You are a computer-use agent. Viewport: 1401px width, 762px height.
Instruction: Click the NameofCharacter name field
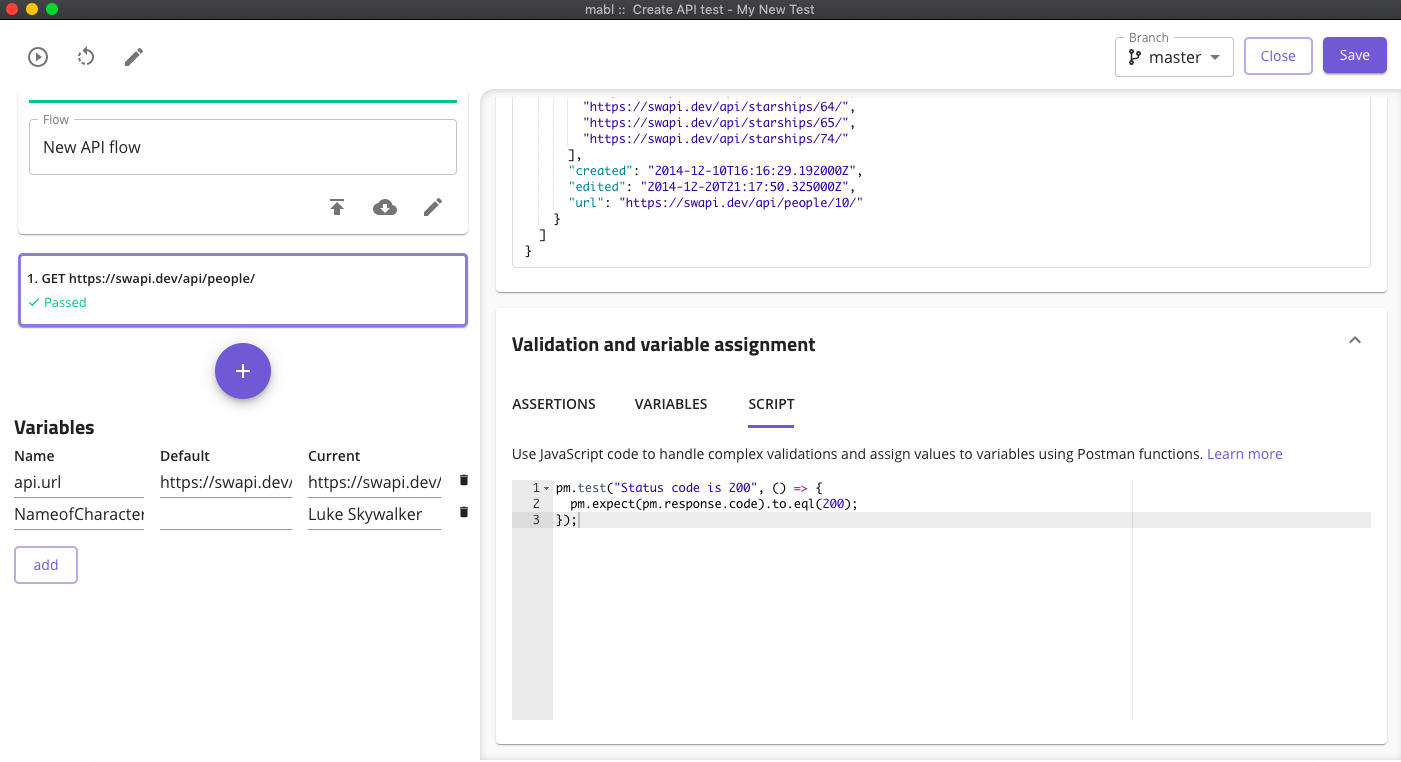(x=79, y=515)
